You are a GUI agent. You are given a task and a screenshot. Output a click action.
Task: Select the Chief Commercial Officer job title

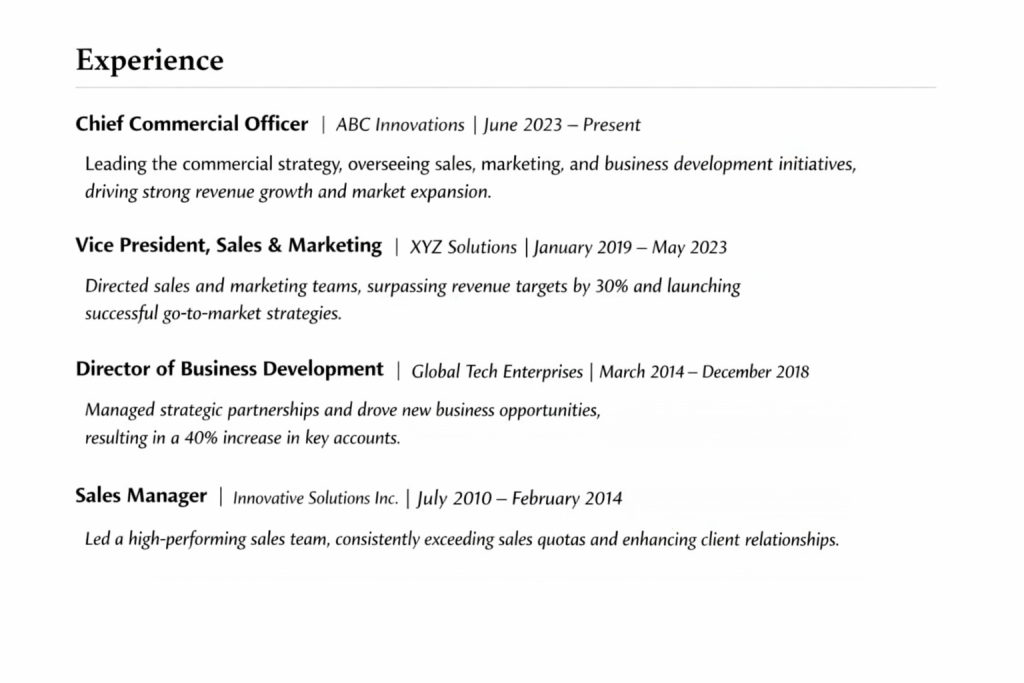(x=192, y=124)
